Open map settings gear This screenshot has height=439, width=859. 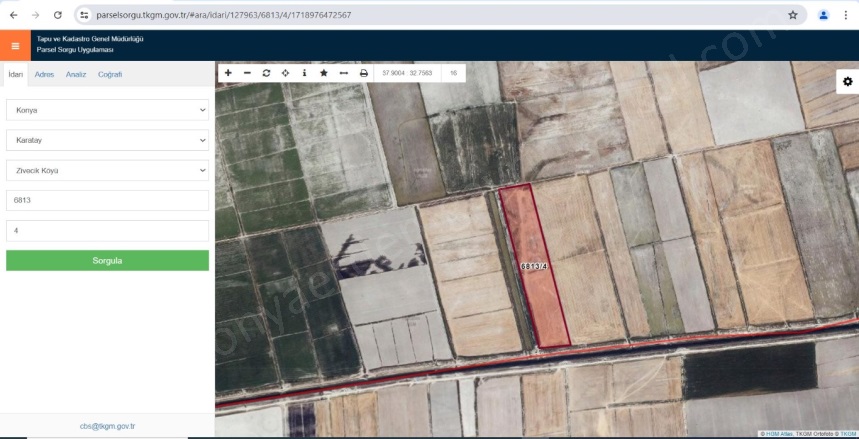click(x=847, y=81)
